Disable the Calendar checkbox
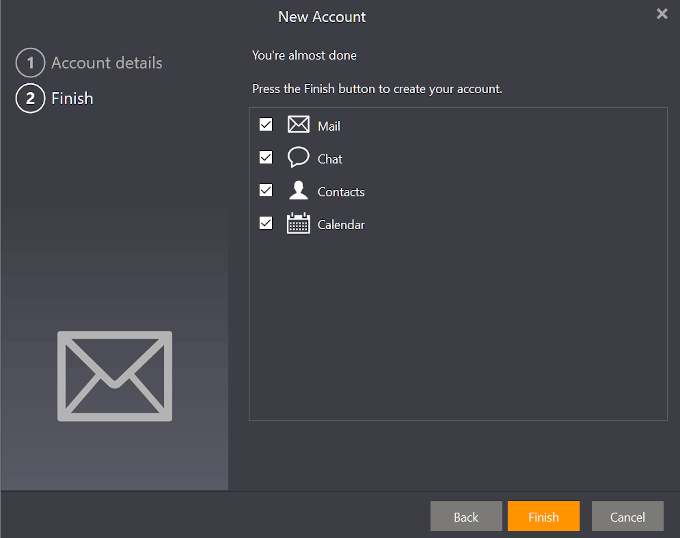Image resolution: width=680 pixels, height=538 pixels. tap(266, 223)
